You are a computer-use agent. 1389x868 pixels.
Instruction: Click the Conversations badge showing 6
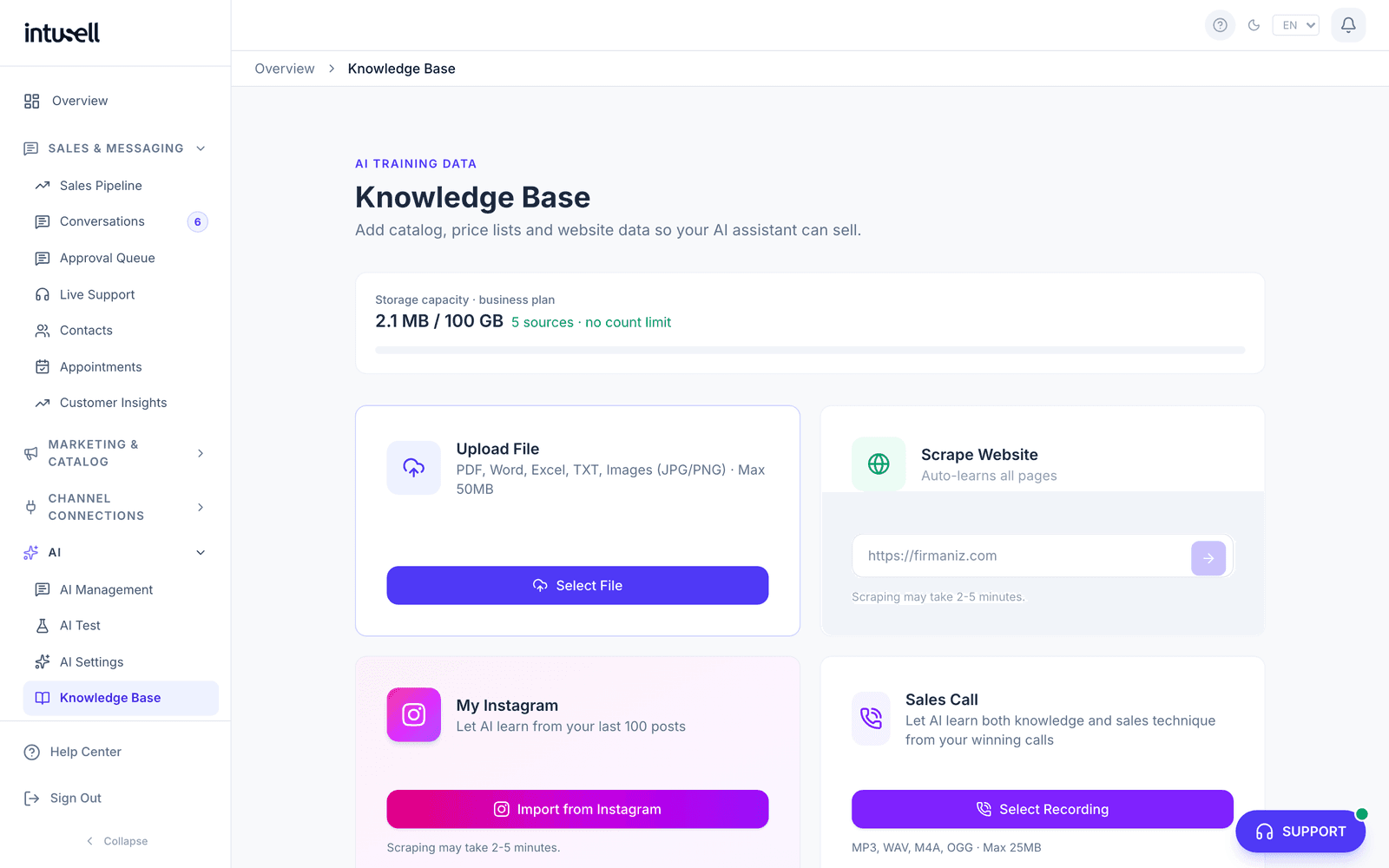tap(198, 222)
